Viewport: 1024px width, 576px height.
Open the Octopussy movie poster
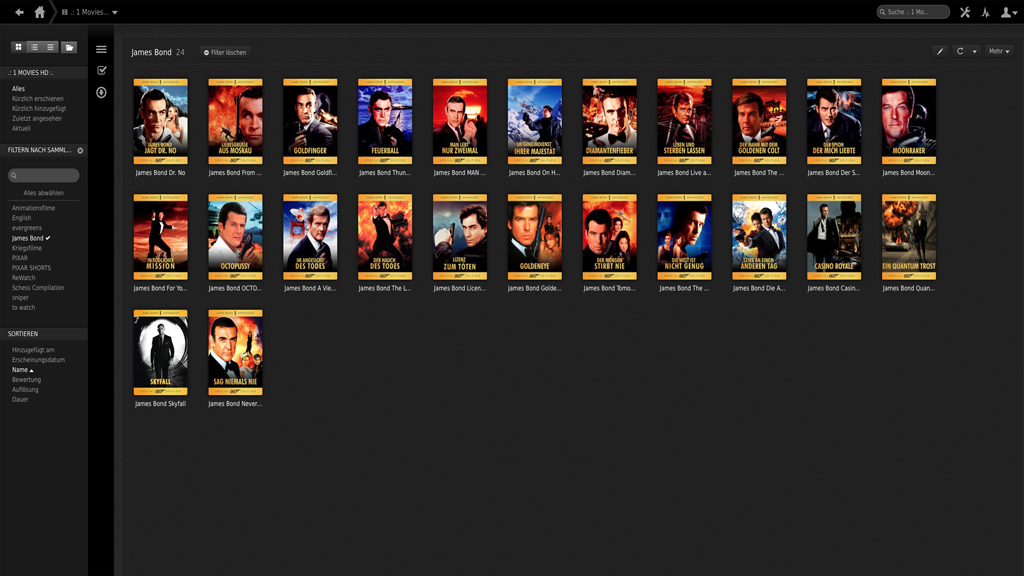[236, 237]
